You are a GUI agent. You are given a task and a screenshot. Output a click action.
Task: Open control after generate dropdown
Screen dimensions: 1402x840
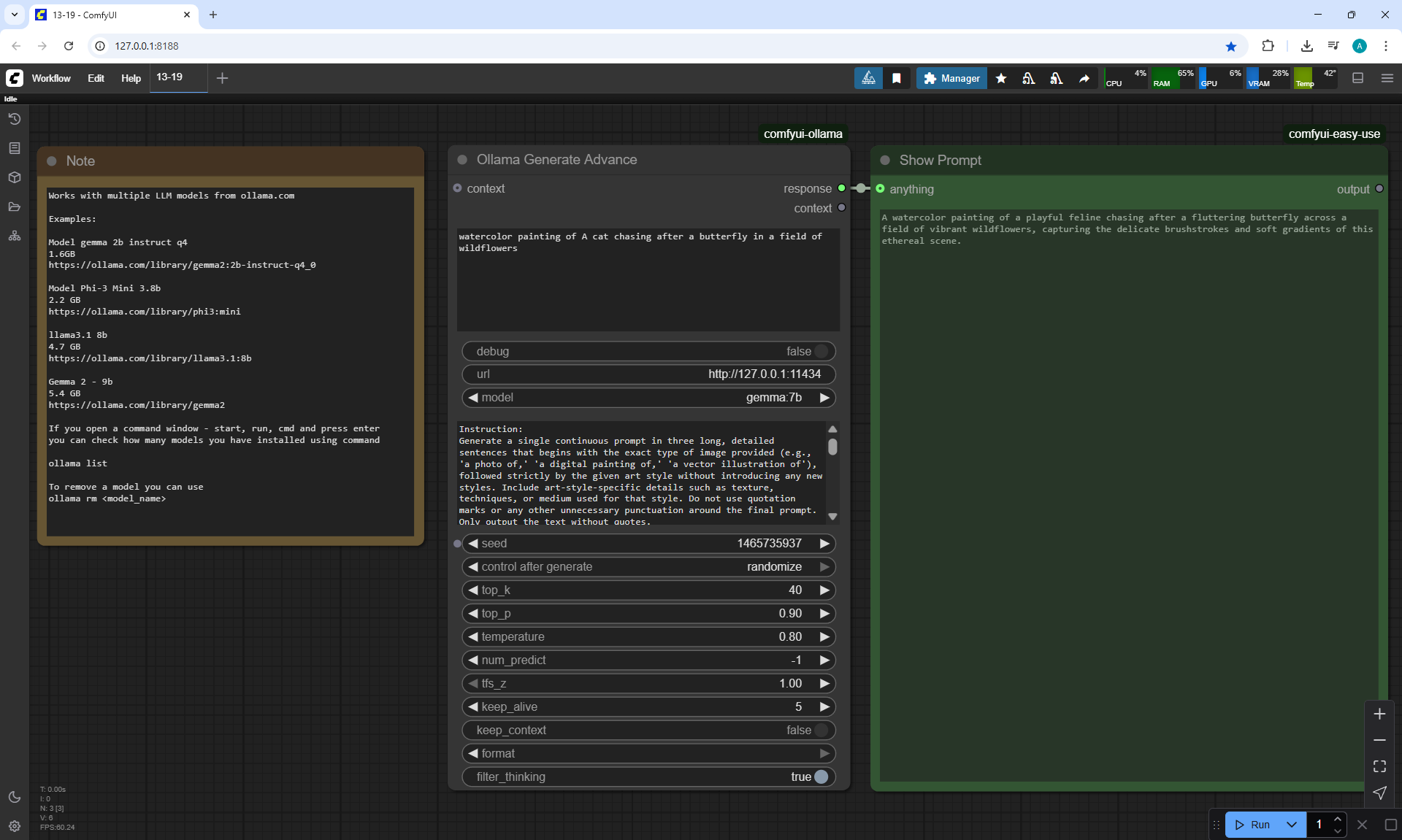click(x=648, y=567)
